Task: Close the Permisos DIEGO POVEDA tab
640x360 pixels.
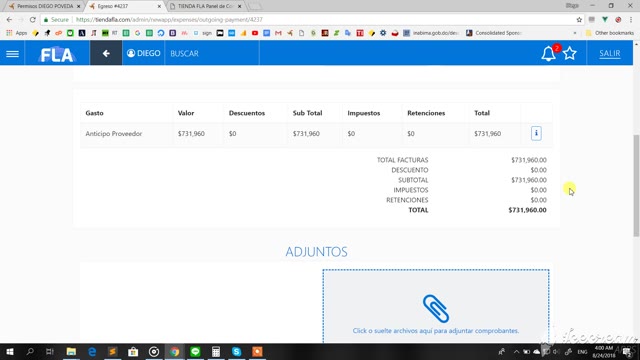Action: coord(78,7)
